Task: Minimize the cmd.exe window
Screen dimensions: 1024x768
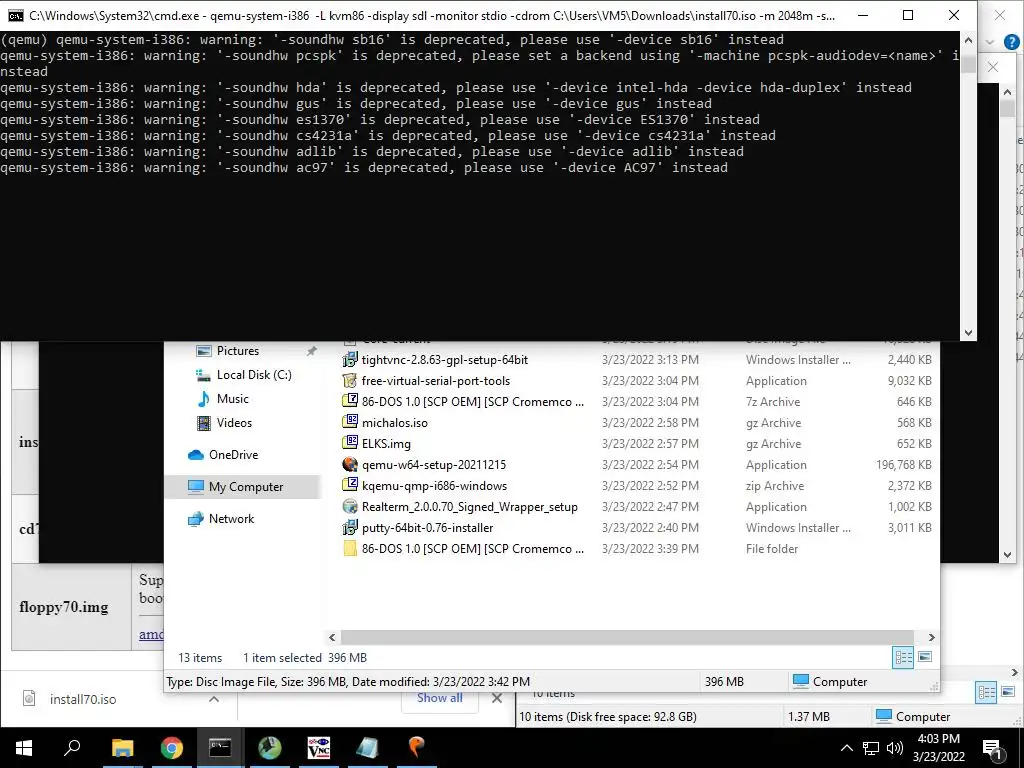Action: tap(863, 15)
